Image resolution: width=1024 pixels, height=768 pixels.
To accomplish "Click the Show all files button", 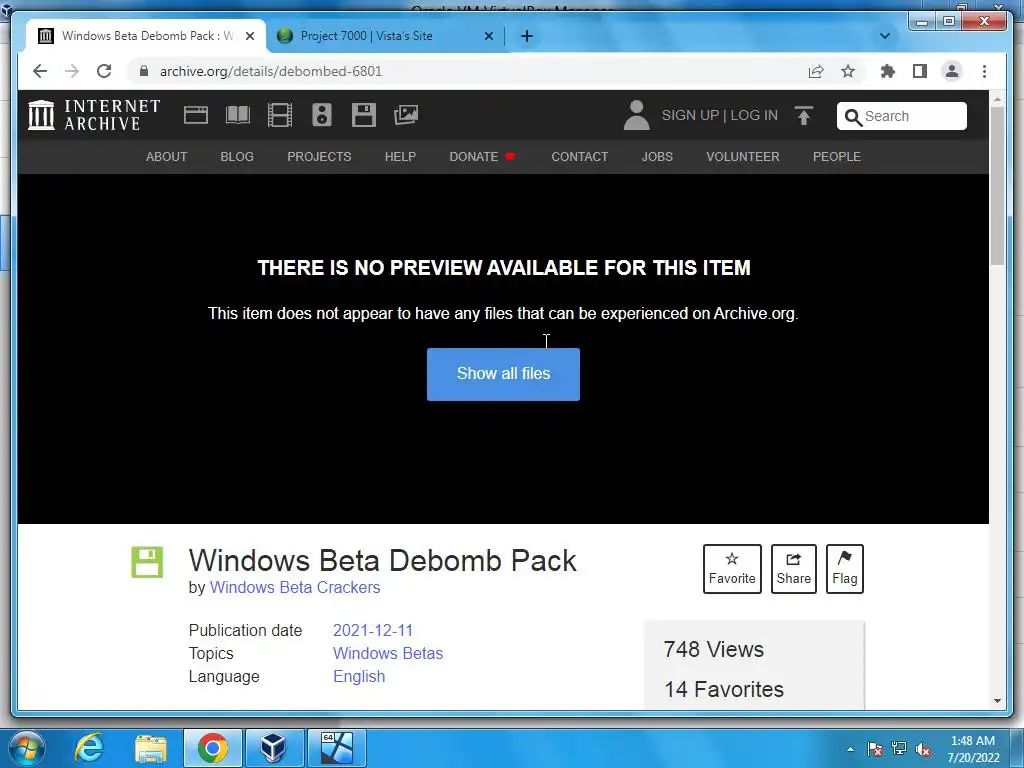I will (x=503, y=374).
